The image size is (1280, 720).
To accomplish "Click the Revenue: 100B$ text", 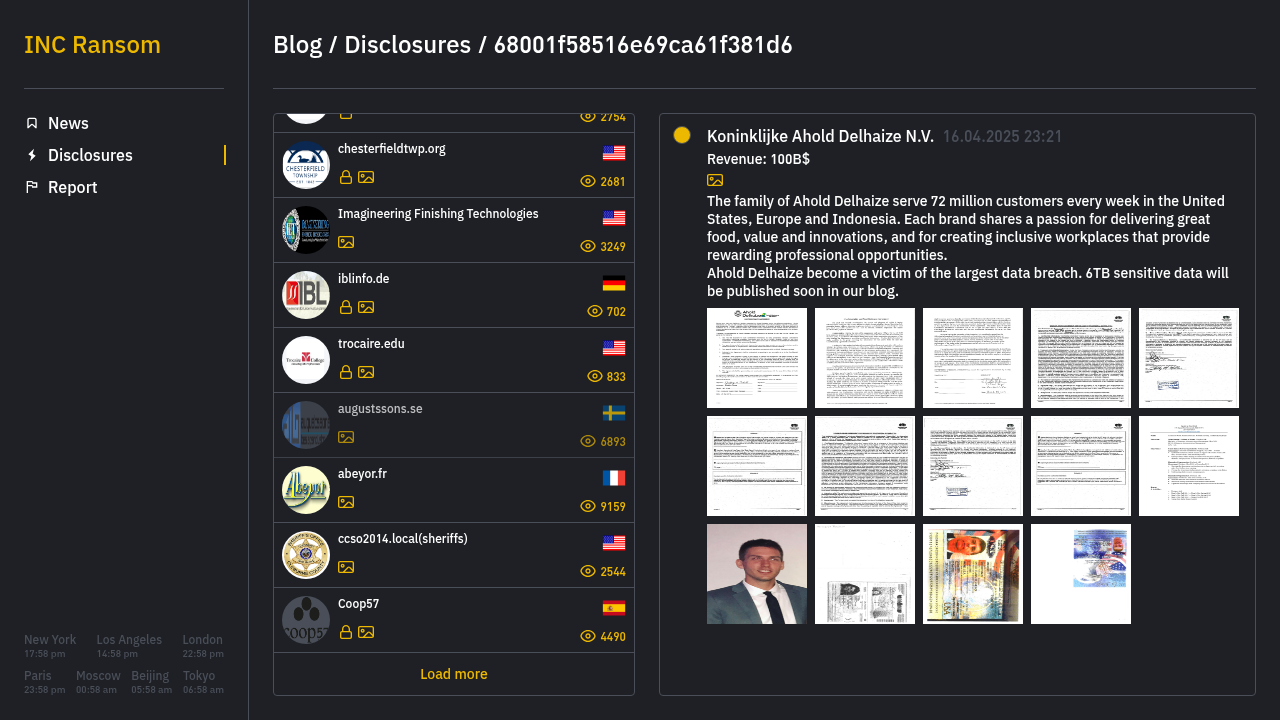I will [758, 159].
